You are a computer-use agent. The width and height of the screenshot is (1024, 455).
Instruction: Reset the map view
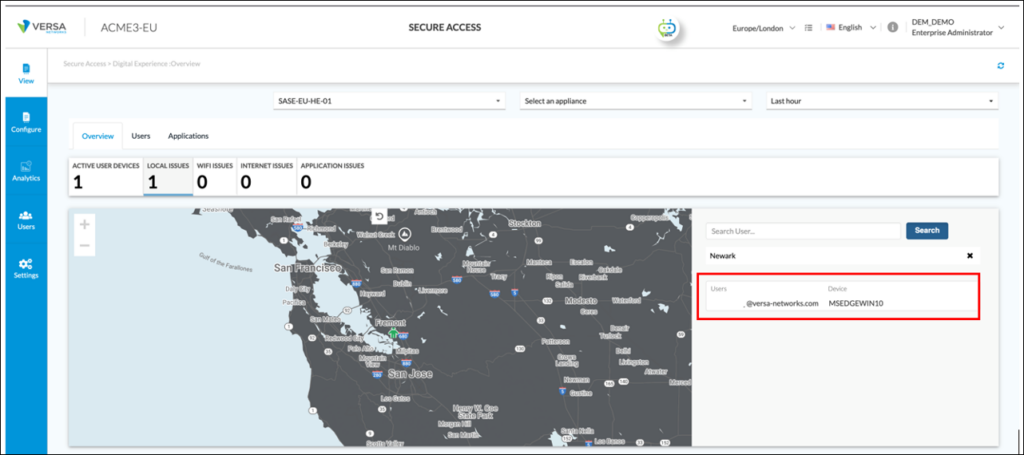(x=379, y=216)
